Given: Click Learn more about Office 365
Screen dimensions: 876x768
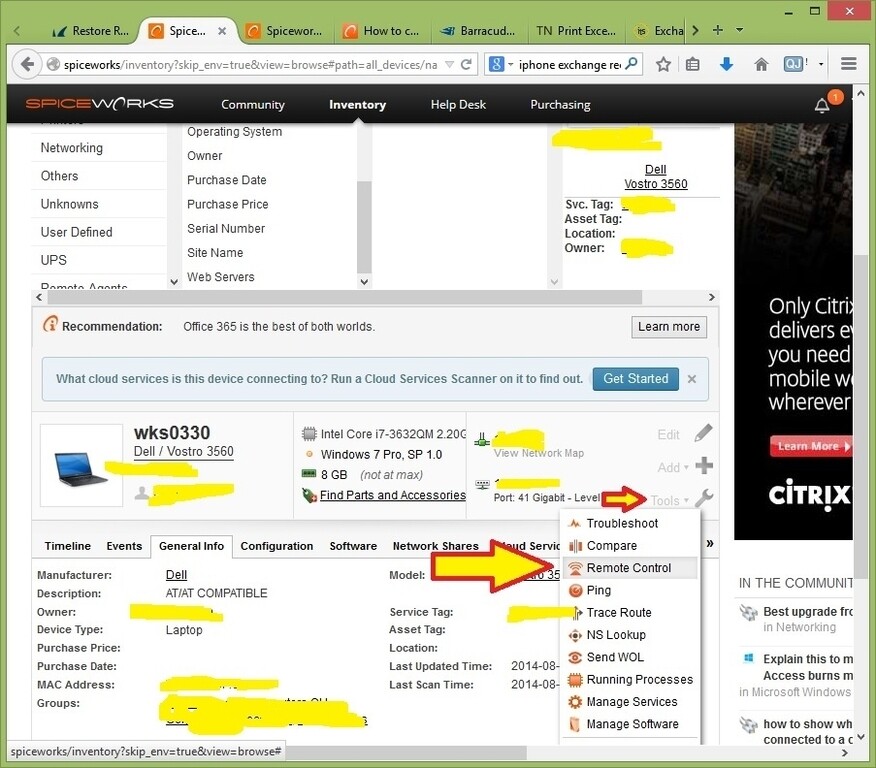Looking at the screenshot, I should [x=668, y=327].
